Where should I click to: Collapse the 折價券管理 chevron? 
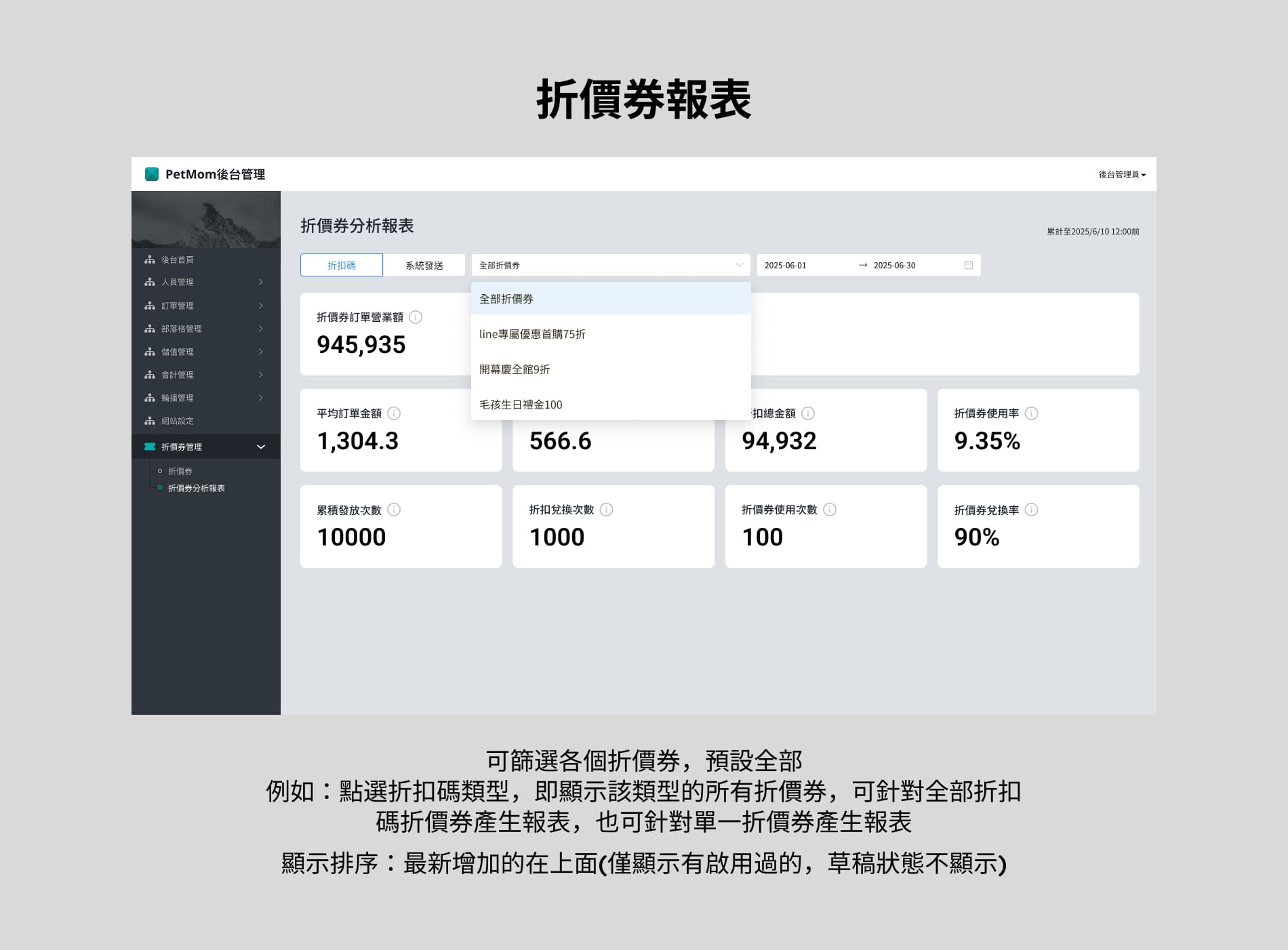click(261, 447)
